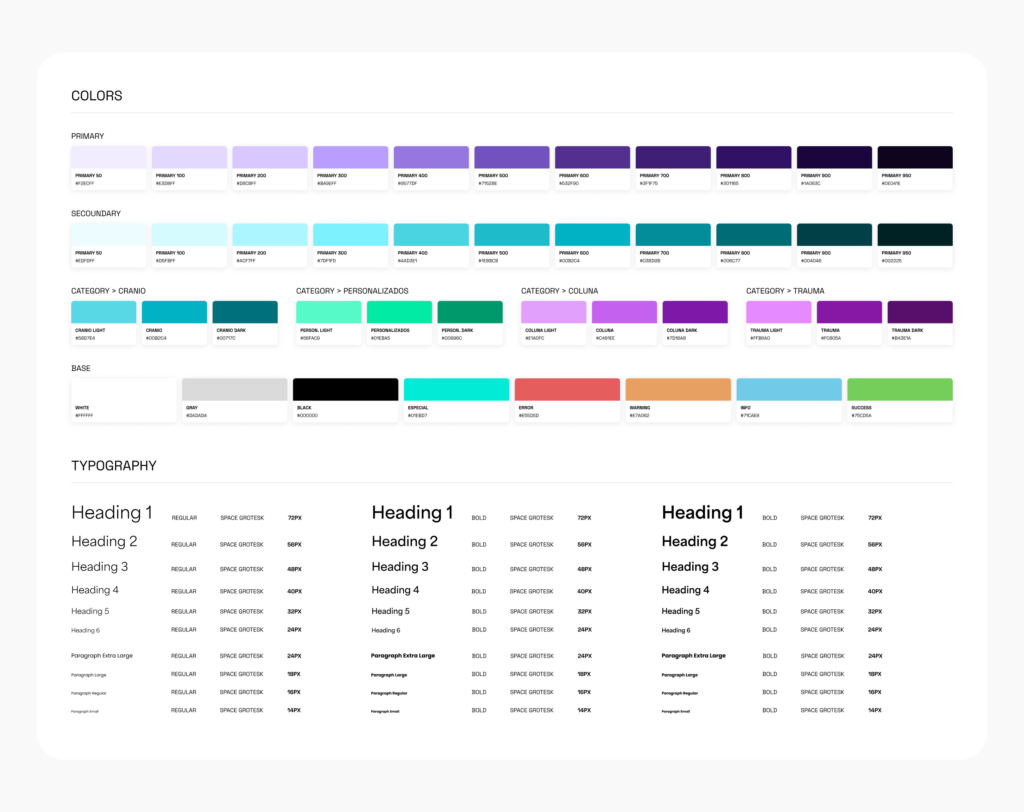Viewport: 1024px width, 812px height.
Task: Select the teal Secondary row 600 swatch
Action: (592, 234)
